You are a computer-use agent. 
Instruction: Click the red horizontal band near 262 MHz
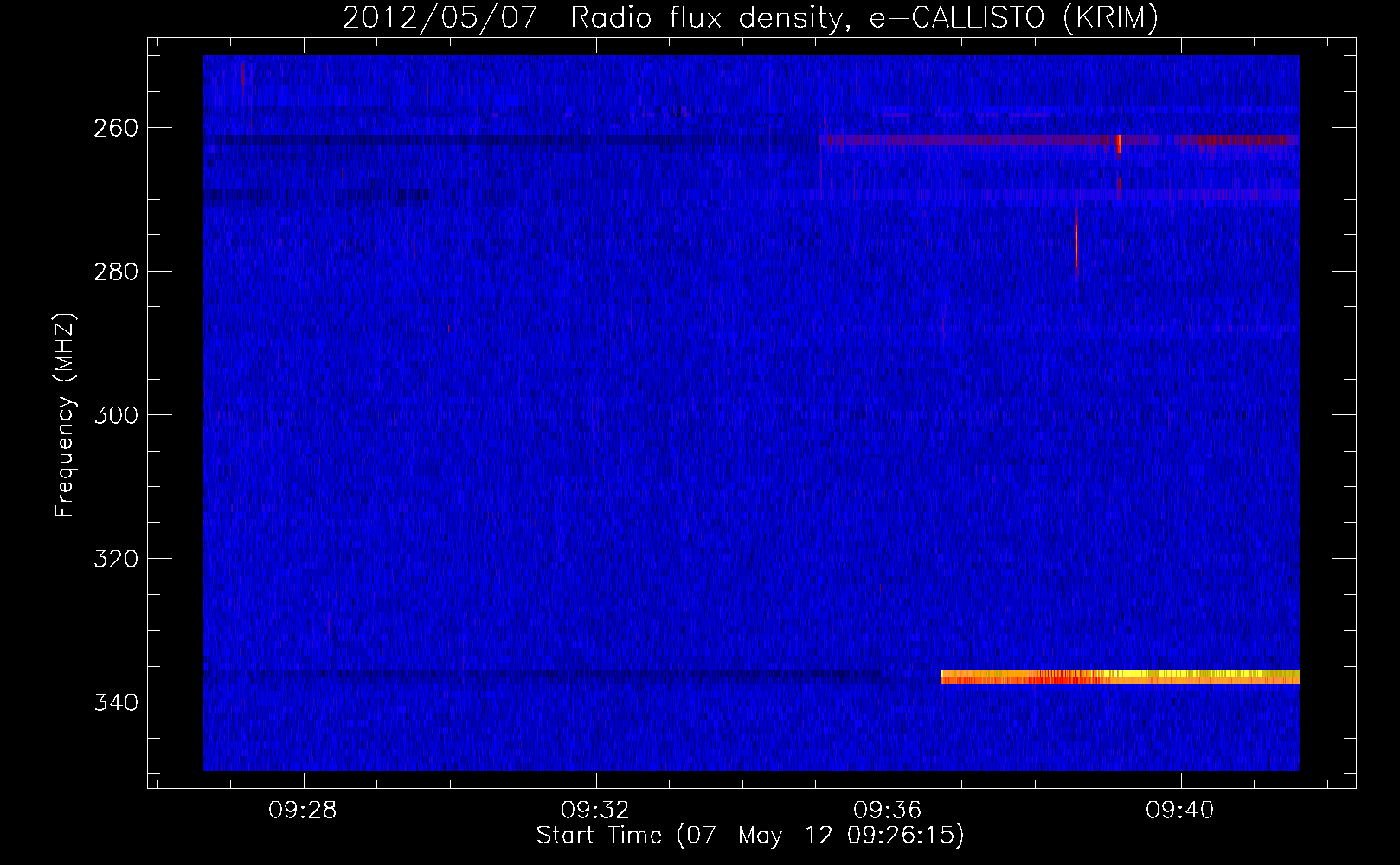[1060, 140]
